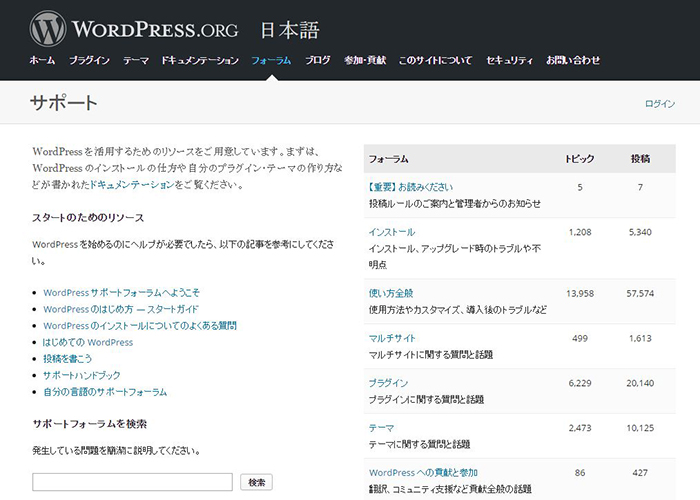The height and width of the screenshot is (500, 700).
Task: Open 投稿を書こう link
Action: [x=67, y=358]
